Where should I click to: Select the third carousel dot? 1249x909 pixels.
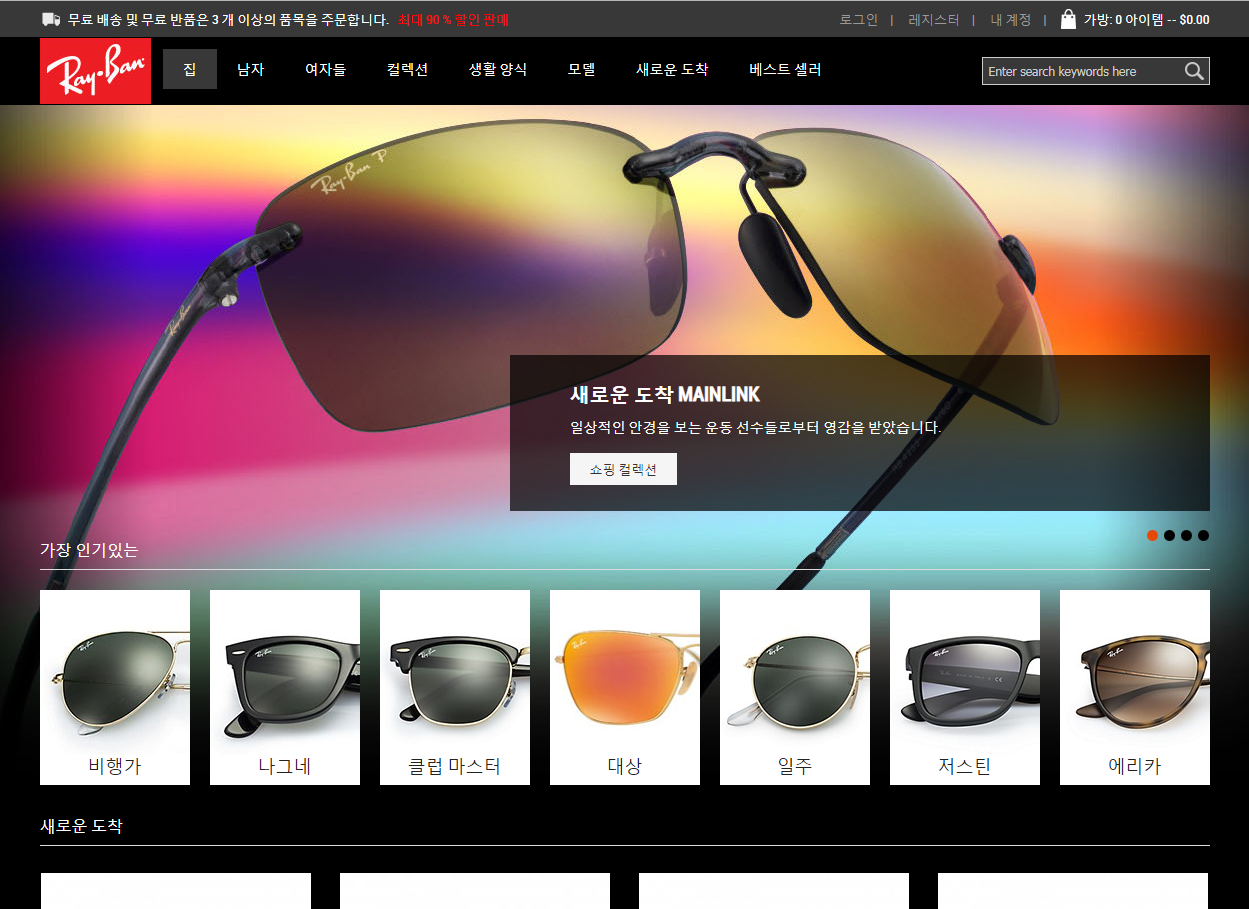coord(1186,535)
